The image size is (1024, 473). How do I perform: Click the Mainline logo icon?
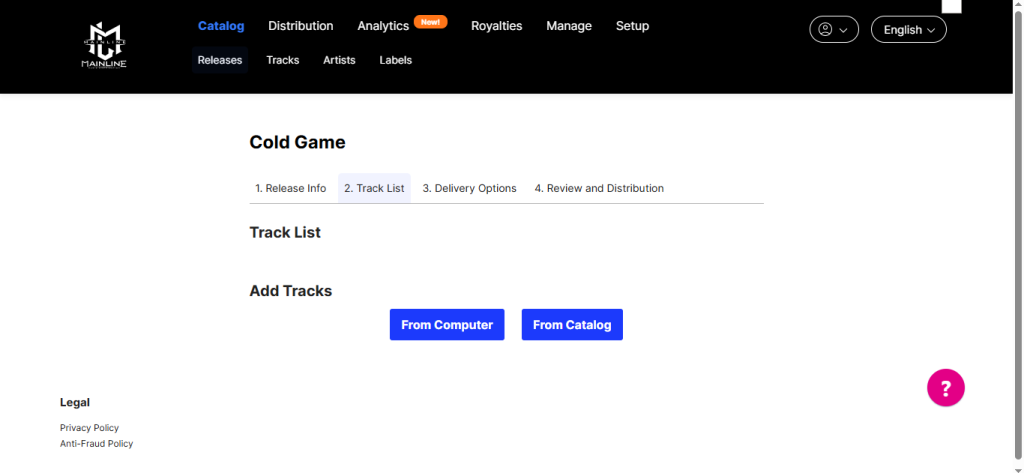click(104, 45)
